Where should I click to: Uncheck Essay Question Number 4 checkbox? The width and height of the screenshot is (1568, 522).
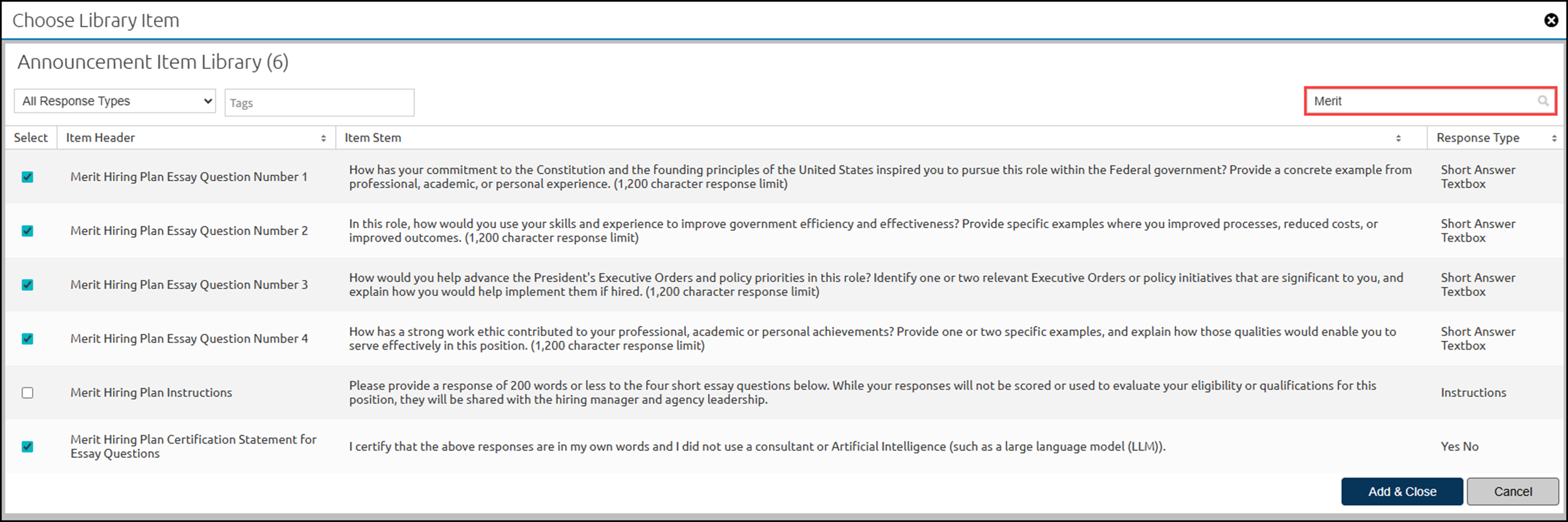[28, 338]
